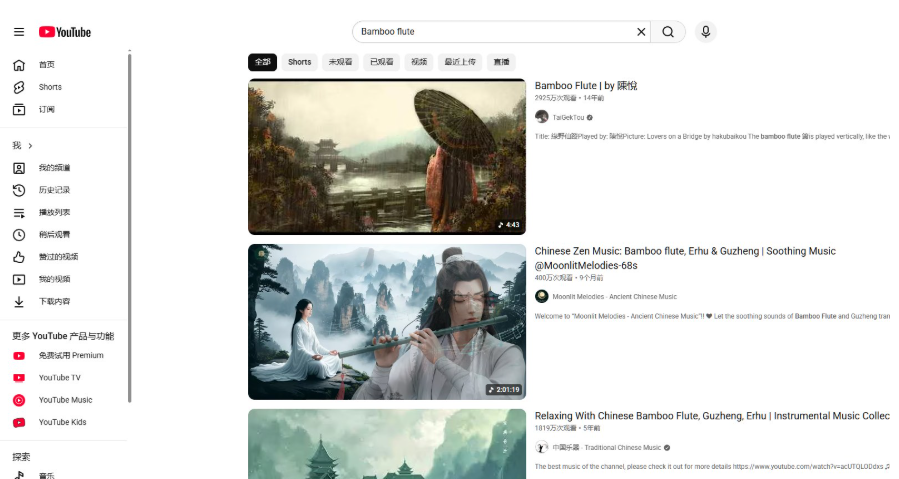Click the 2:01:19 duration badge
This screenshot has height=479, width=899.
pos(504,390)
